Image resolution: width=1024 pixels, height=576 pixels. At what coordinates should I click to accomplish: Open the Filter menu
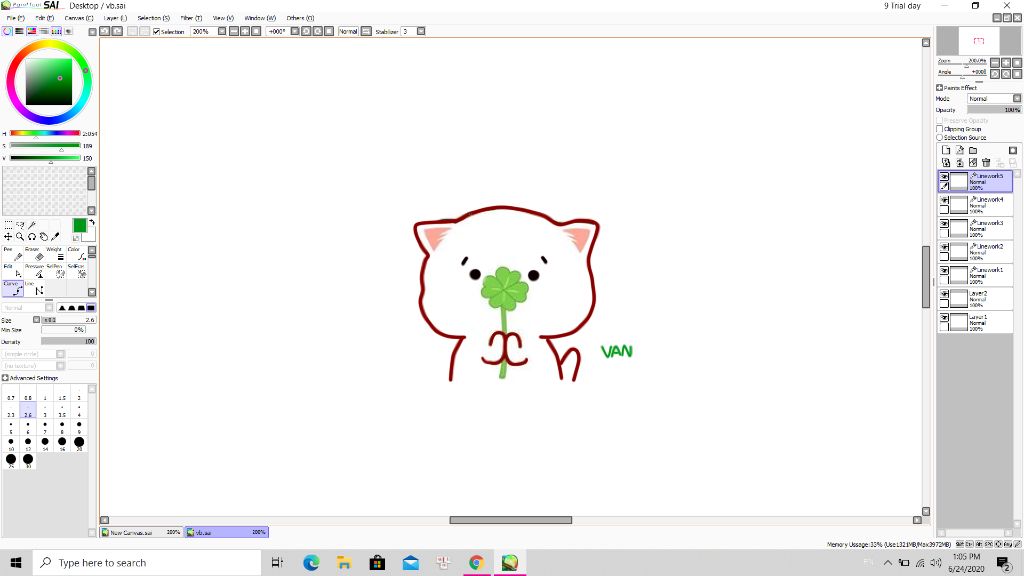click(191, 18)
